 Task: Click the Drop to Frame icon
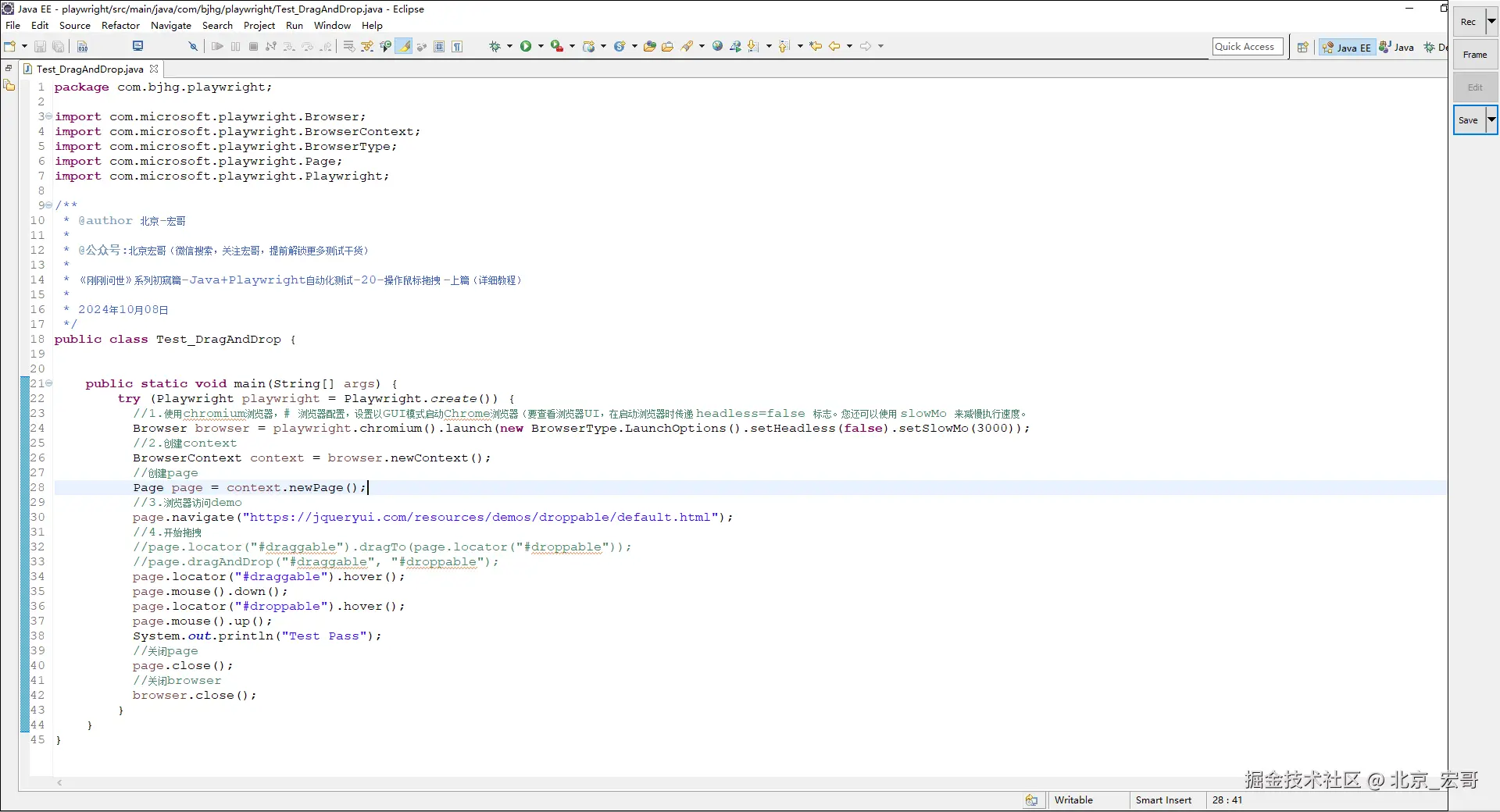pyautogui.click(x=348, y=47)
